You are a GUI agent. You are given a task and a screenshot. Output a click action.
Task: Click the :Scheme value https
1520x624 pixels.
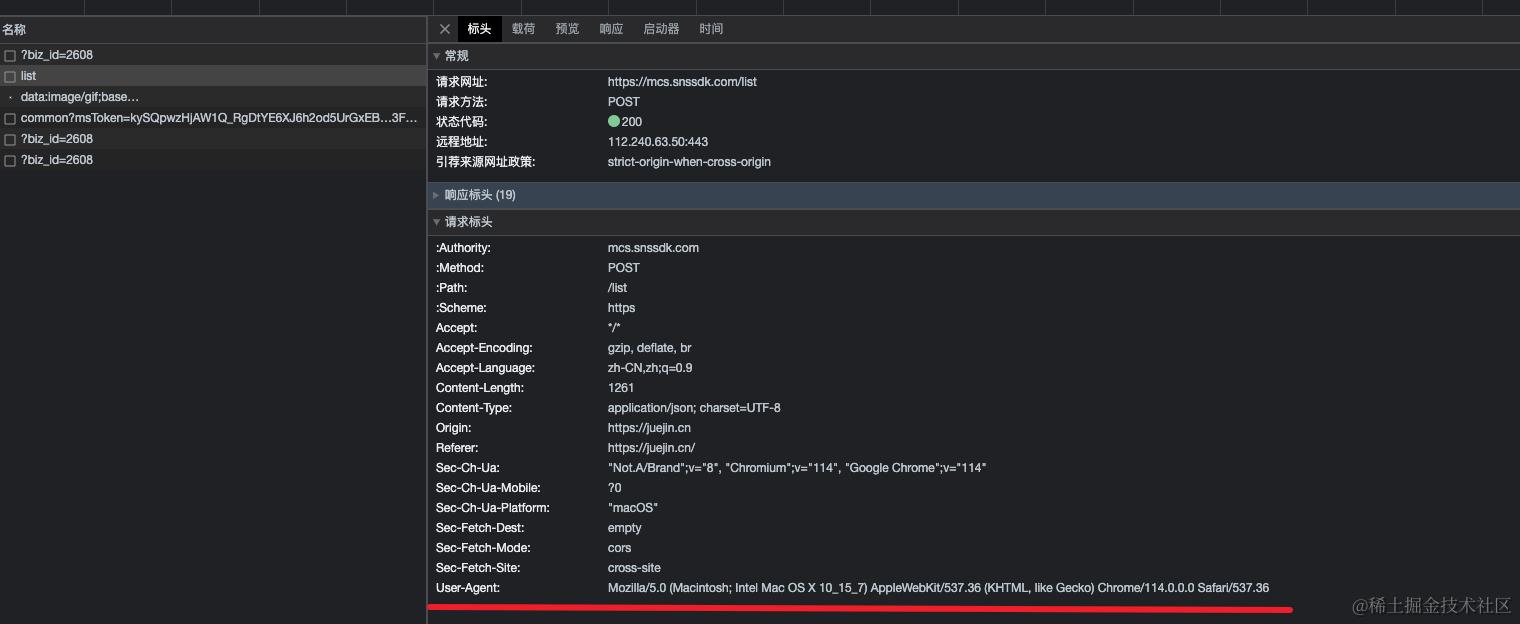point(621,308)
